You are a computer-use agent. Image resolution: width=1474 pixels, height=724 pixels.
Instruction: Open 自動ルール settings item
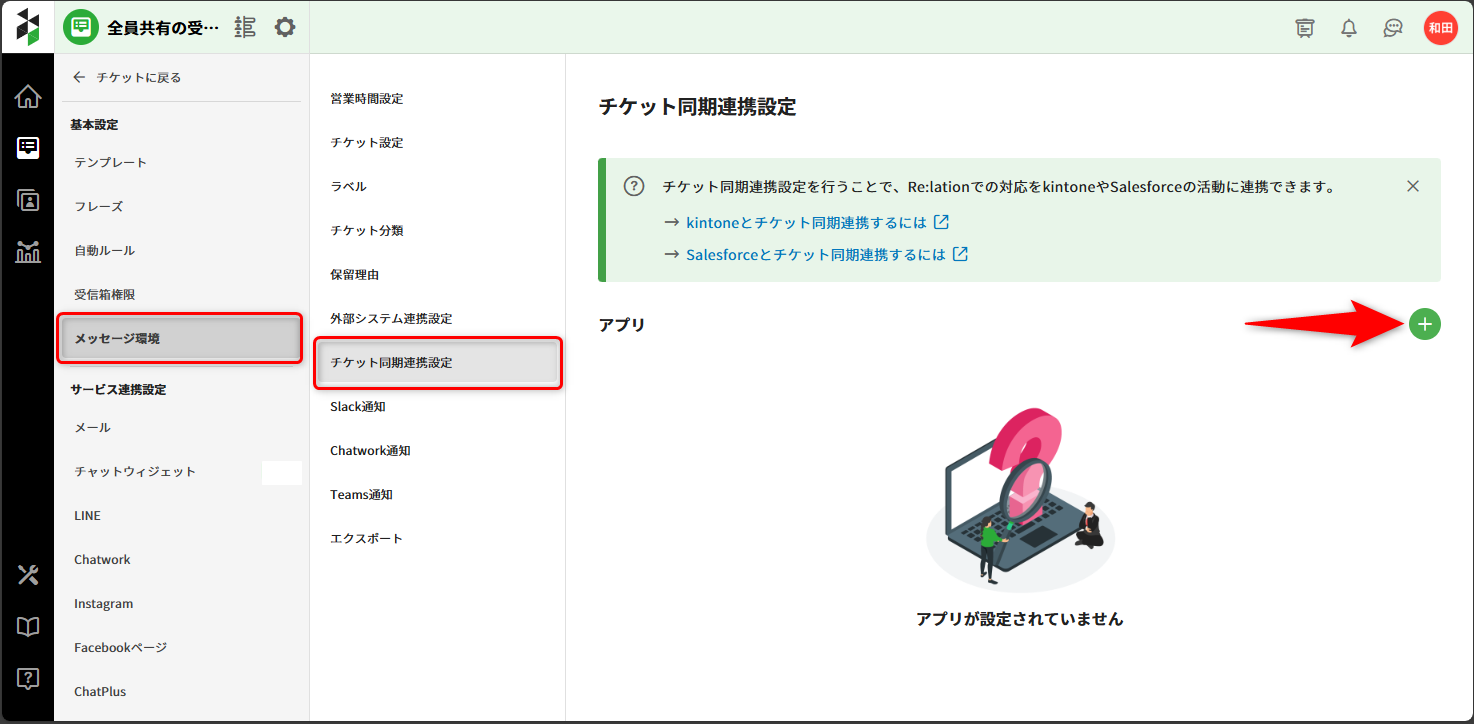tap(104, 250)
